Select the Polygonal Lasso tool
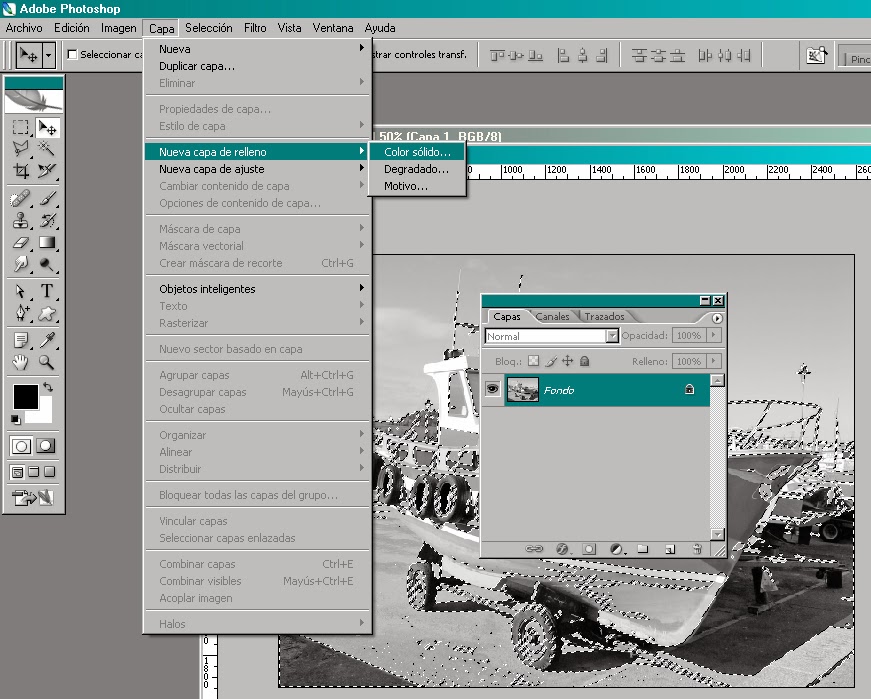Viewport: 871px width, 699px height. pos(21,148)
